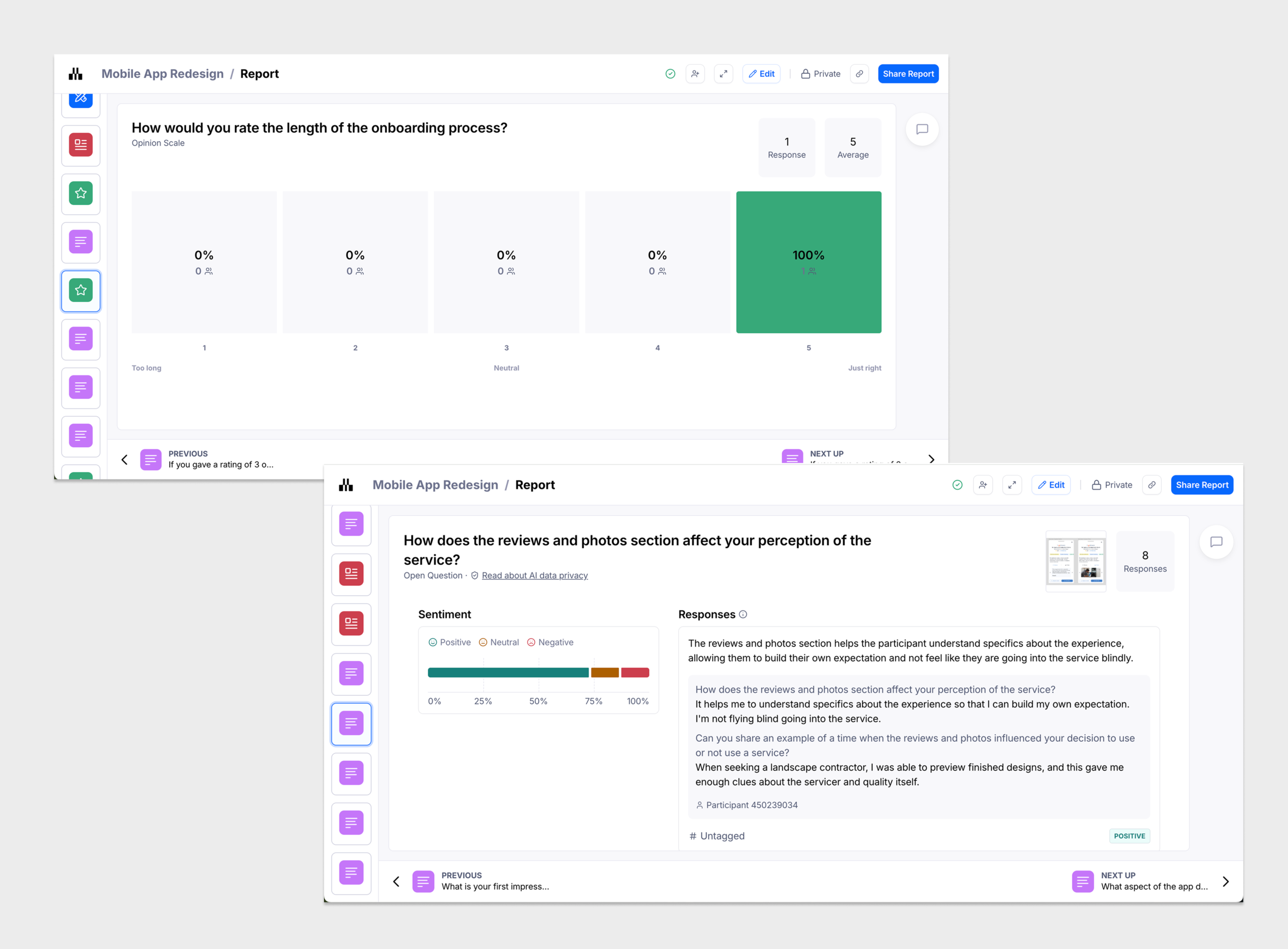This screenshot has height=949, width=1288.
Task: Open comment bubble beside reviews question
Action: [x=1216, y=542]
